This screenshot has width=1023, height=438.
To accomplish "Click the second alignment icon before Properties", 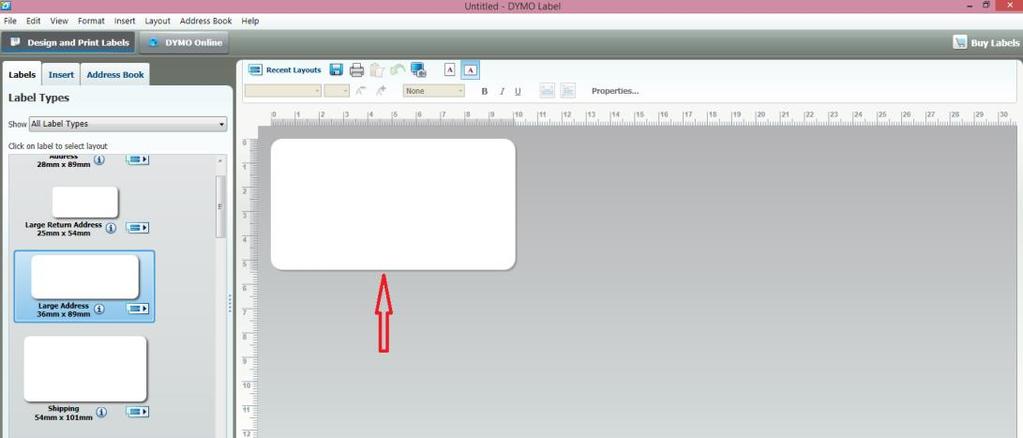I will coord(568,91).
